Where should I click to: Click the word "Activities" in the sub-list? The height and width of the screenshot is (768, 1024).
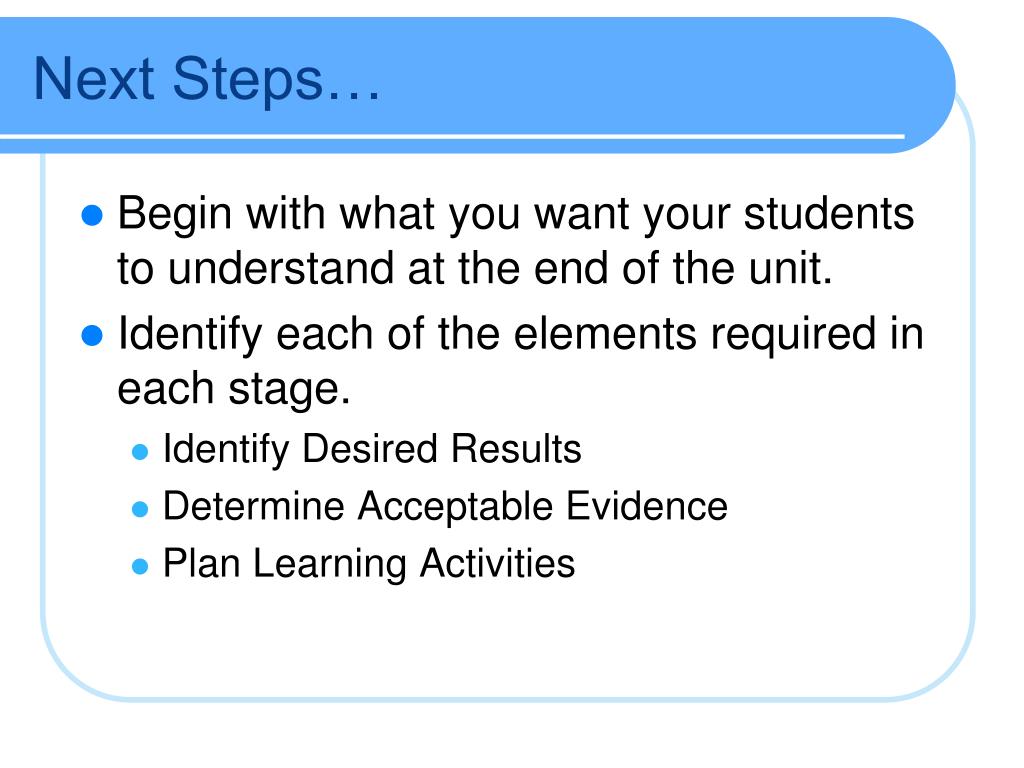(497, 563)
